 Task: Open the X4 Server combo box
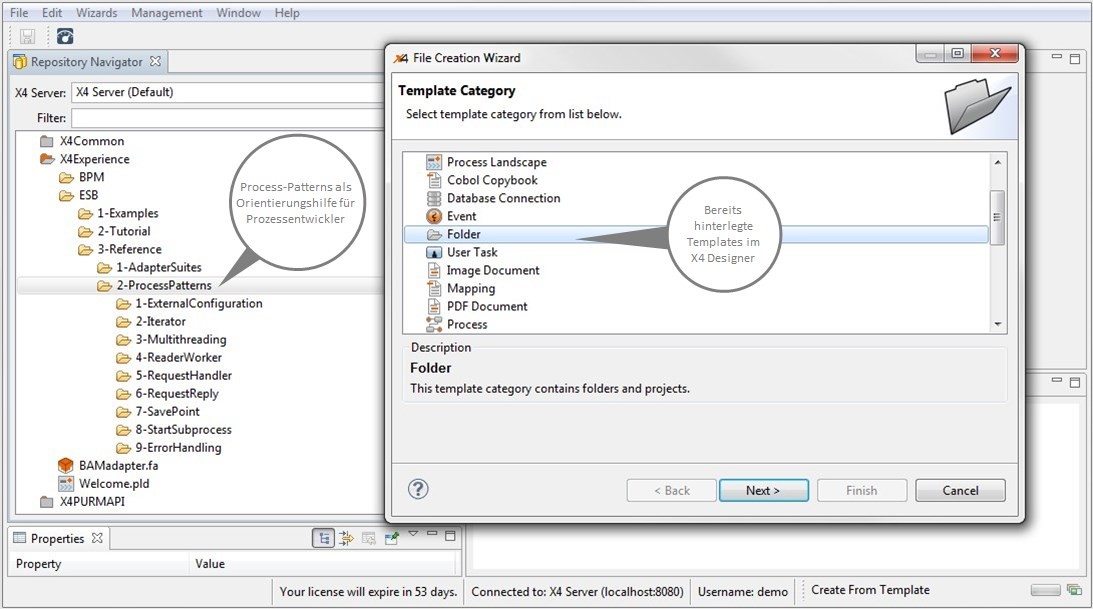228,92
